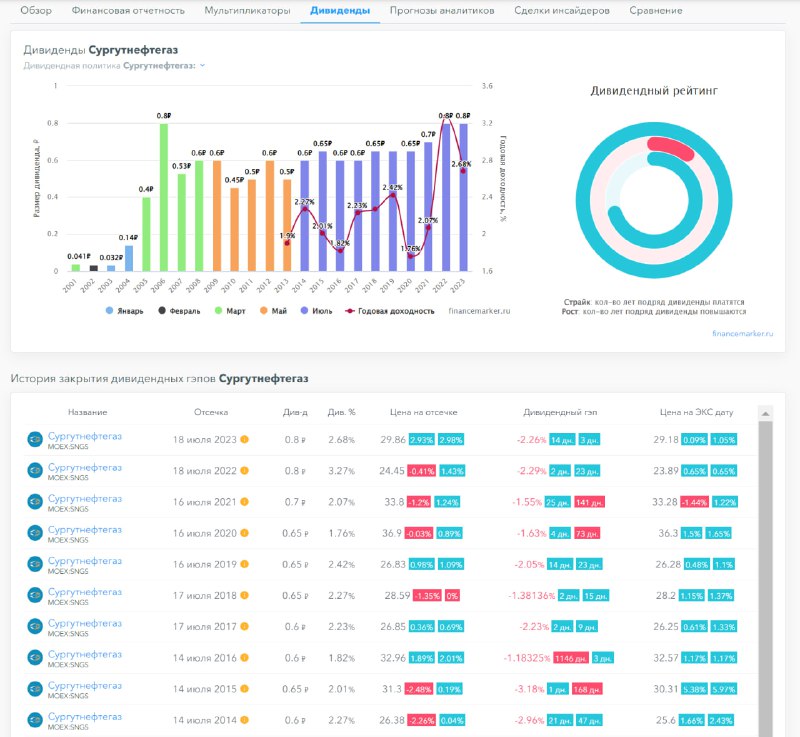Toggle the Январь series in chart legend

[x=124, y=311]
